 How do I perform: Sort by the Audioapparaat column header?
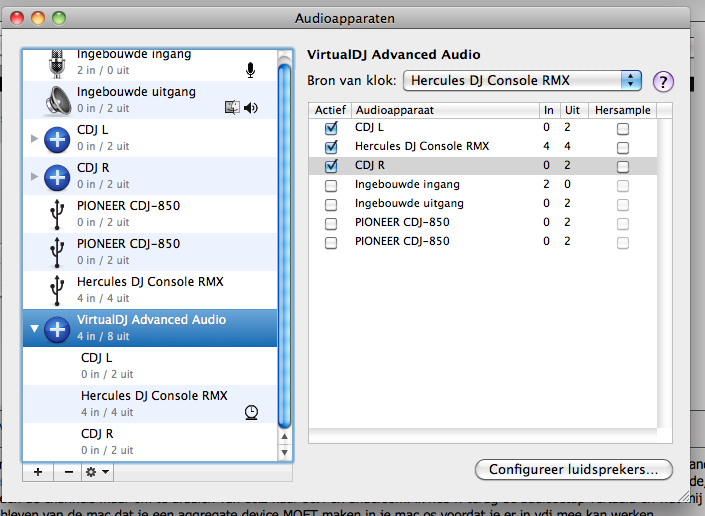tap(445, 111)
